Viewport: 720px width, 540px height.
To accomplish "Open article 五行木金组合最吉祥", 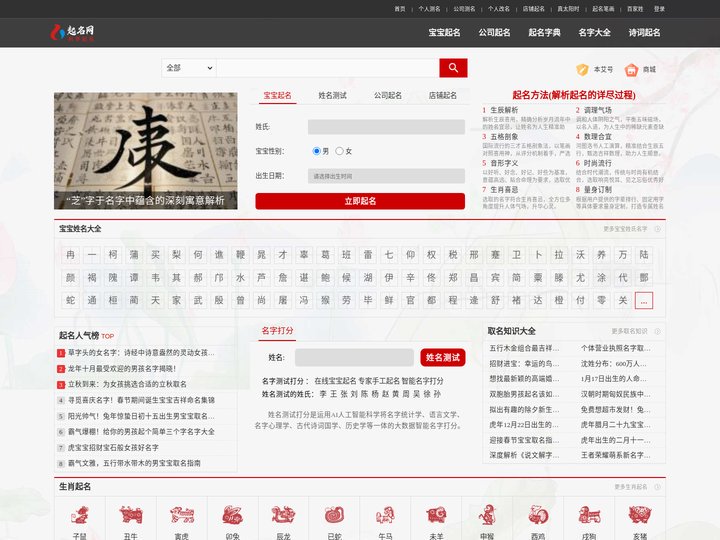I will [524, 348].
